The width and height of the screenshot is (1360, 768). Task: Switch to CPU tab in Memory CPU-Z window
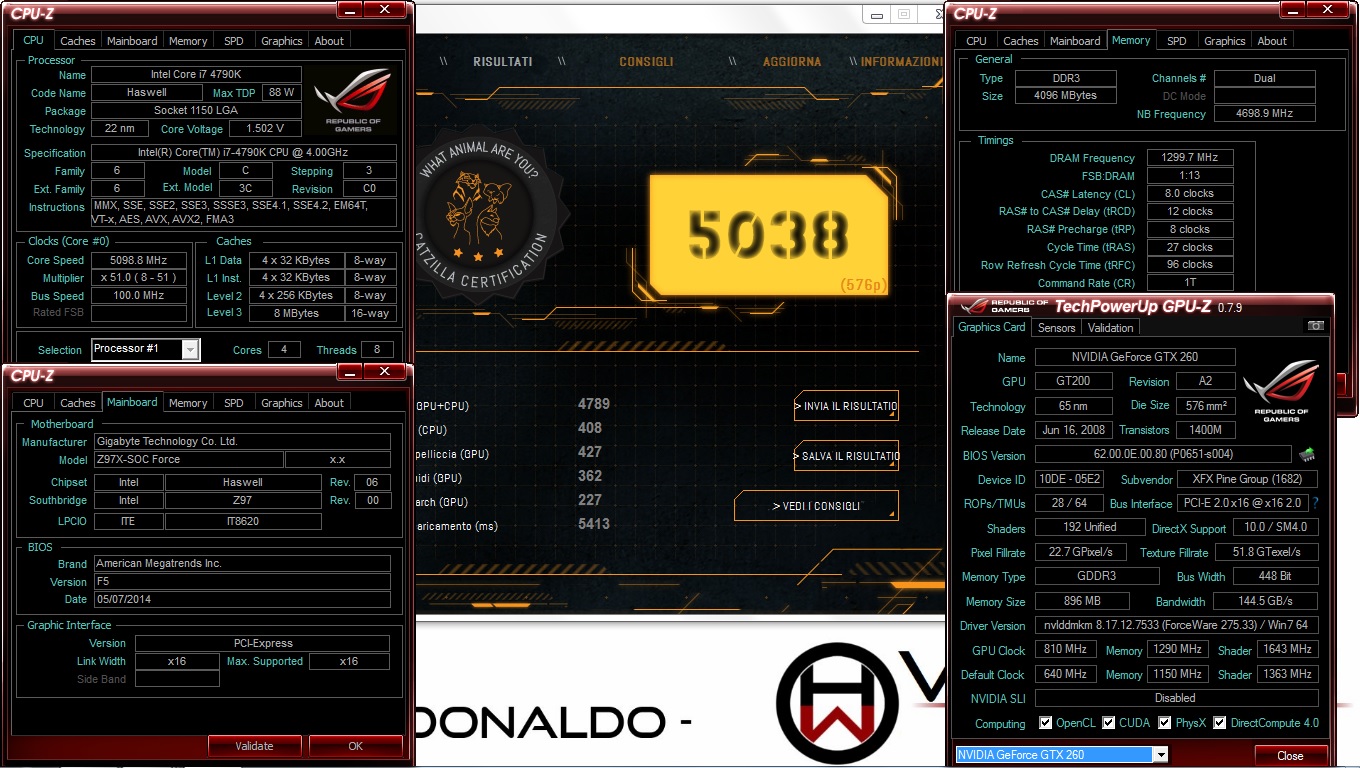coord(977,41)
